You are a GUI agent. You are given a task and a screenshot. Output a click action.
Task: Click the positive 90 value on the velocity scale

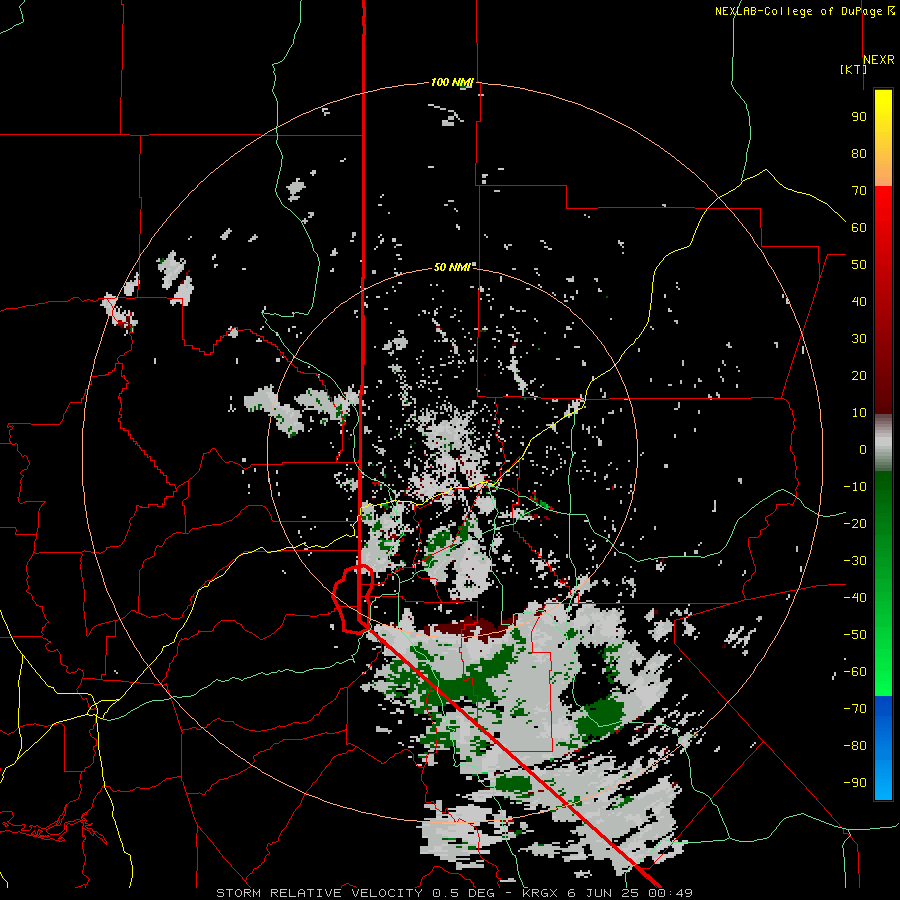859,117
